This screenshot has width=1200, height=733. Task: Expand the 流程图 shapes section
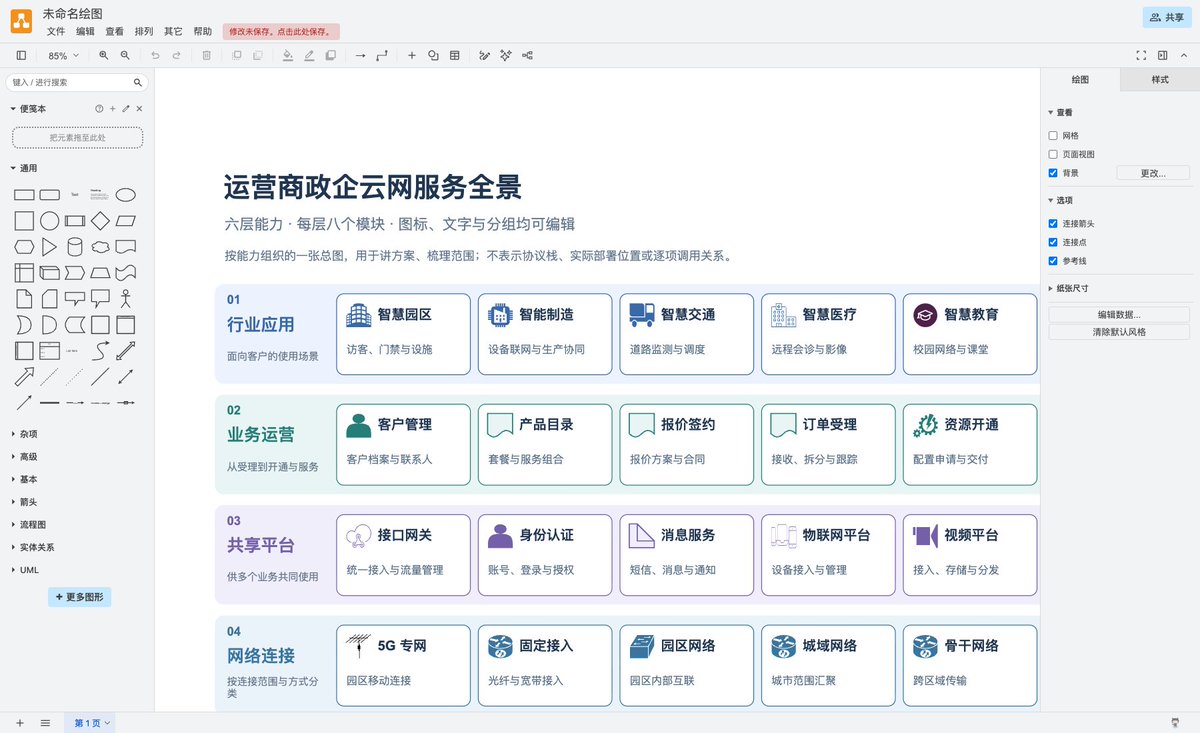[x=28, y=525]
